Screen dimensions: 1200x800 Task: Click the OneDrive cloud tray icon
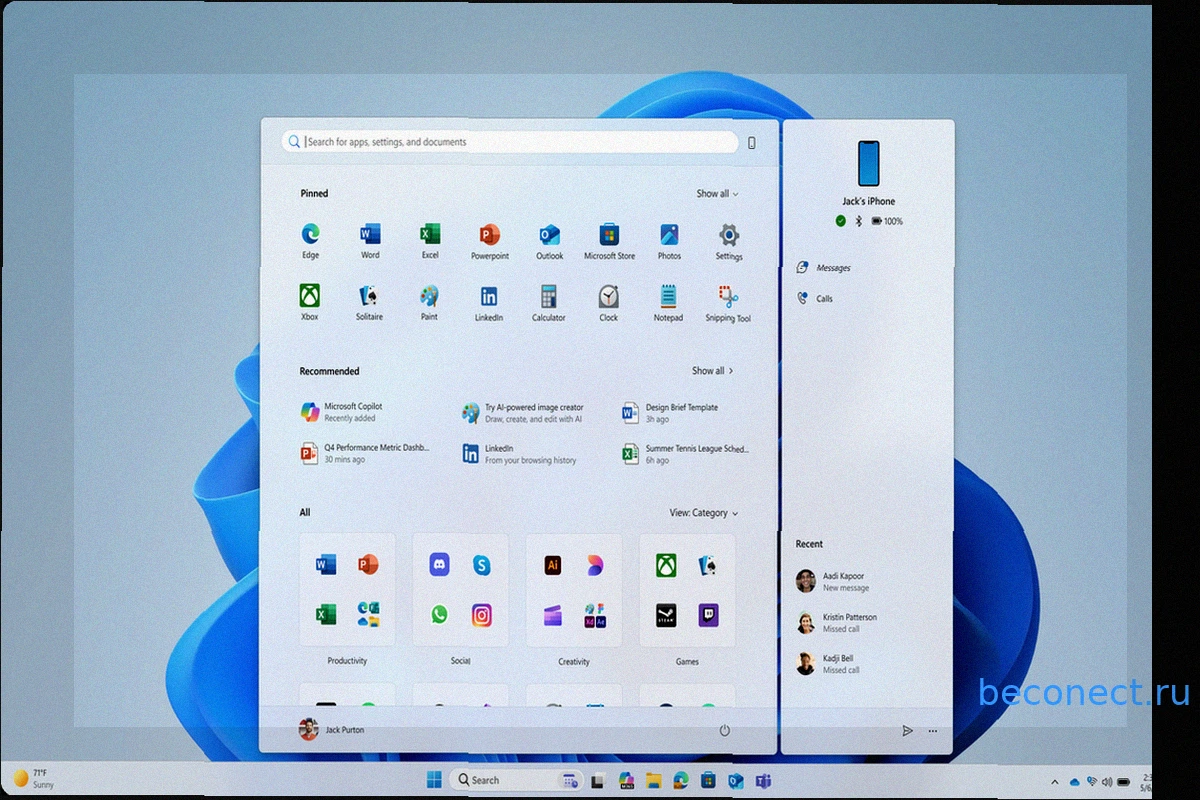click(1075, 782)
